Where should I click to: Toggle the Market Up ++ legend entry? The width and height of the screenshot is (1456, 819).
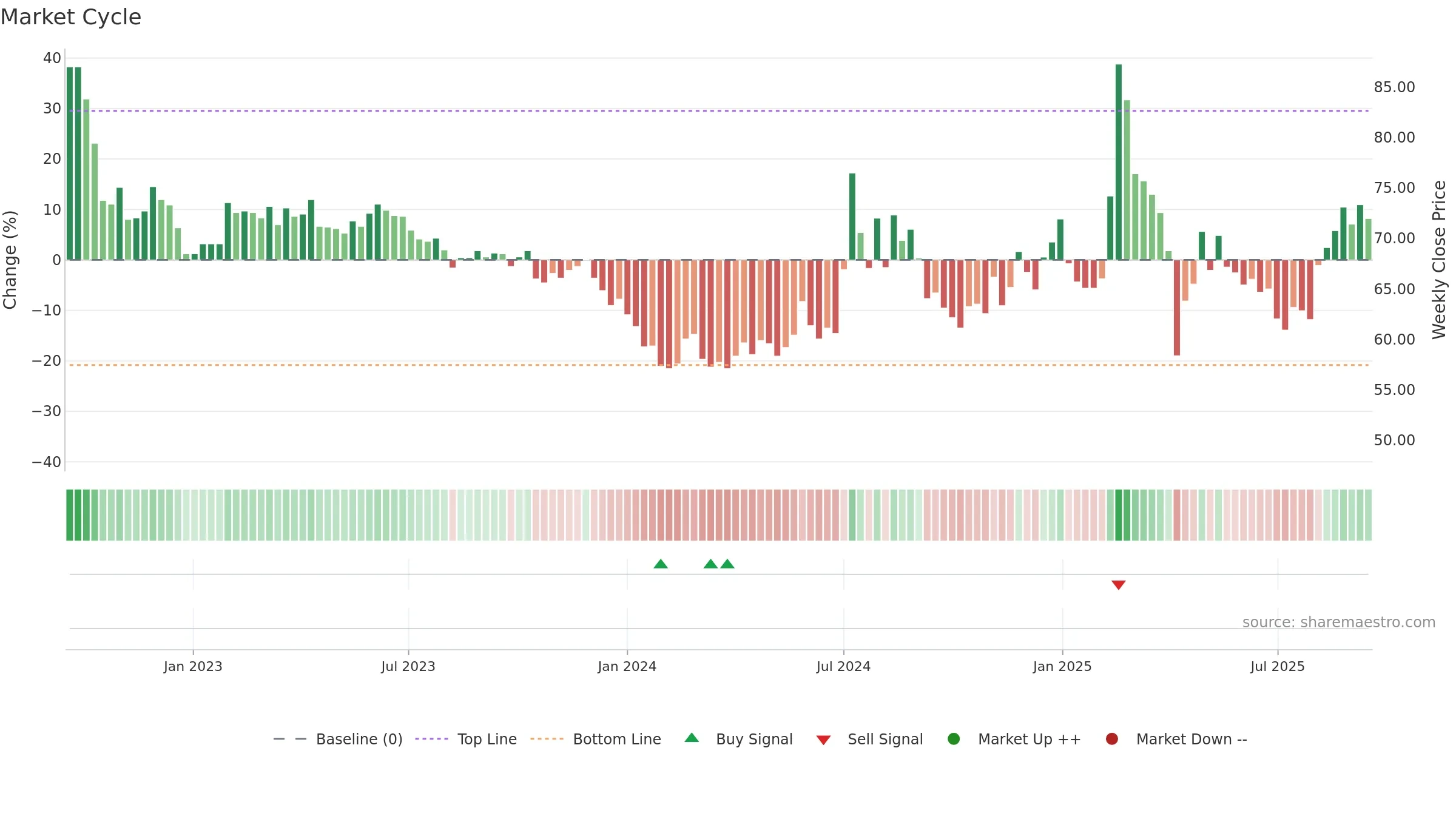click(x=1014, y=739)
